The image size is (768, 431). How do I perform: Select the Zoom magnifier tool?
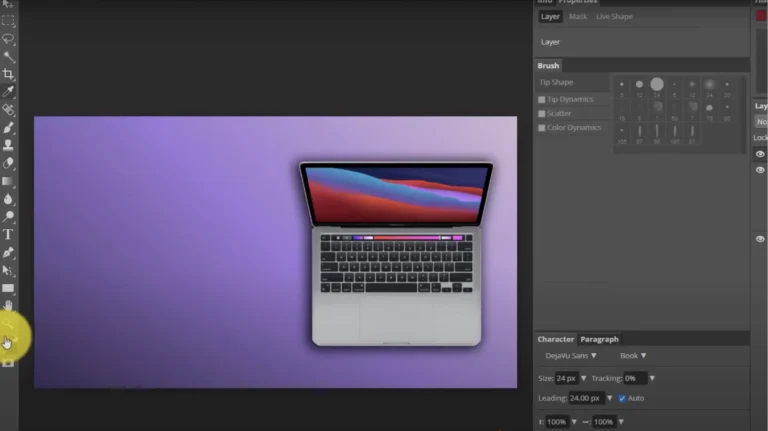(8, 323)
